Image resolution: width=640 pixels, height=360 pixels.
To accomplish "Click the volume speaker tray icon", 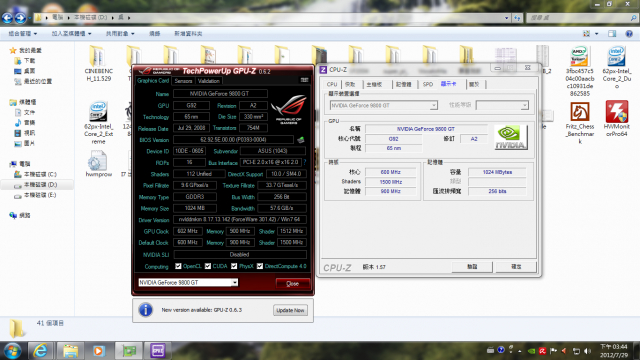I will point(587,351).
